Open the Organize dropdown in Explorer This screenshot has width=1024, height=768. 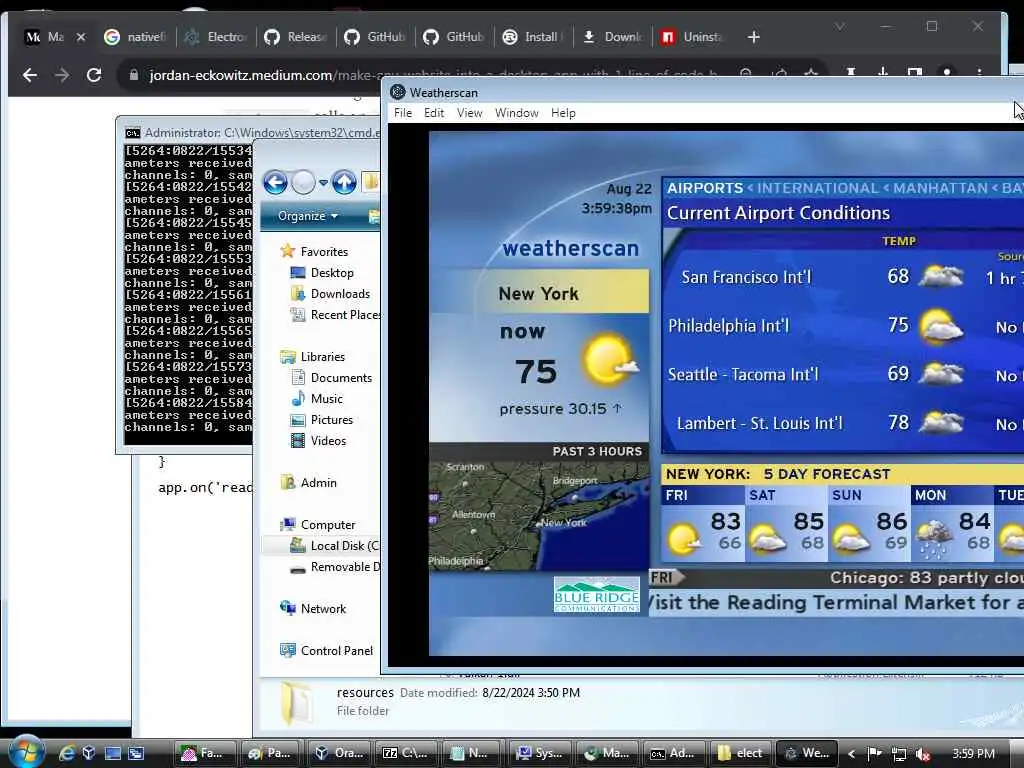308,216
